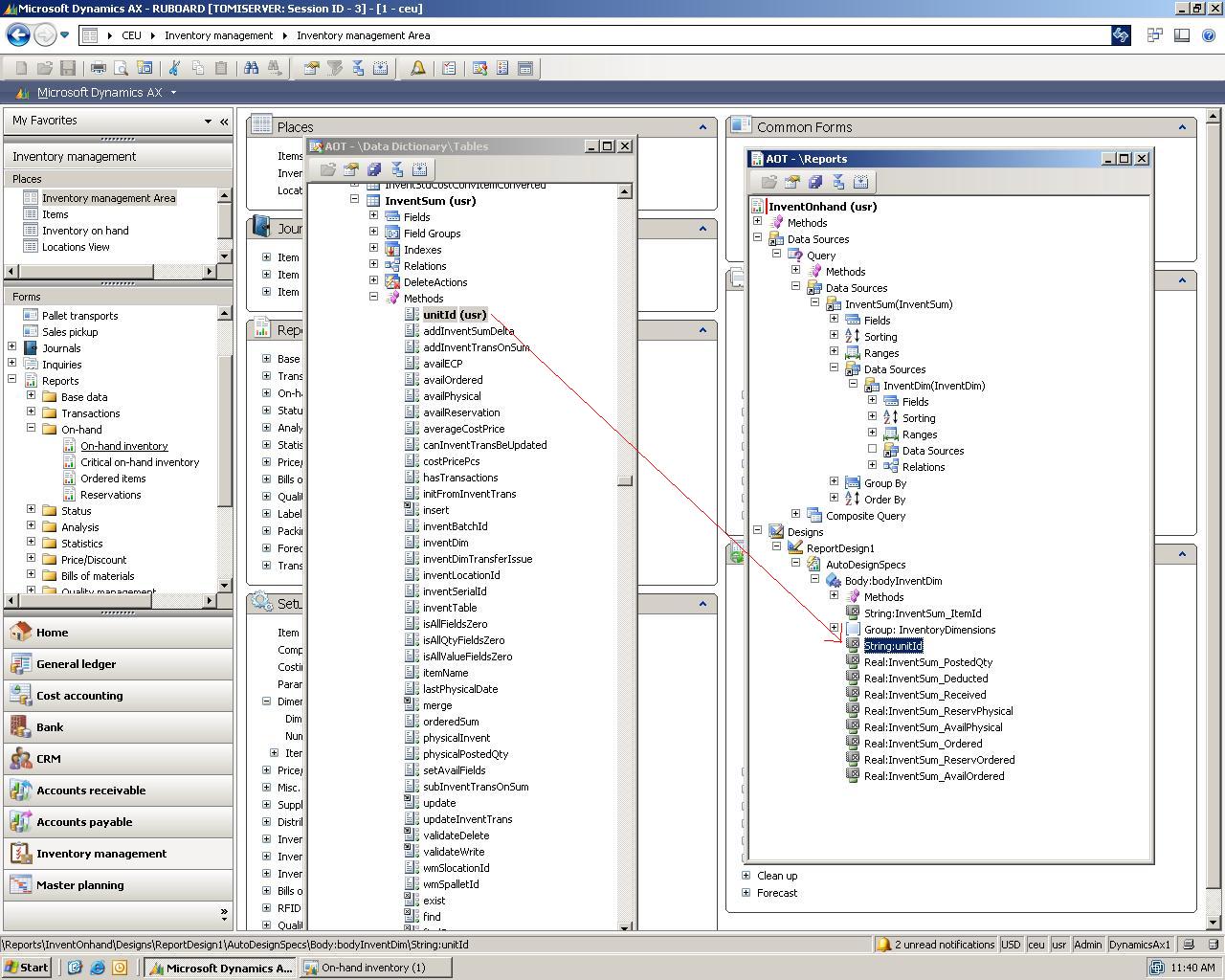This screenshot has width=1225, height=980.
Task: Click the Cut scissors icon
Action: pos(174,68)
